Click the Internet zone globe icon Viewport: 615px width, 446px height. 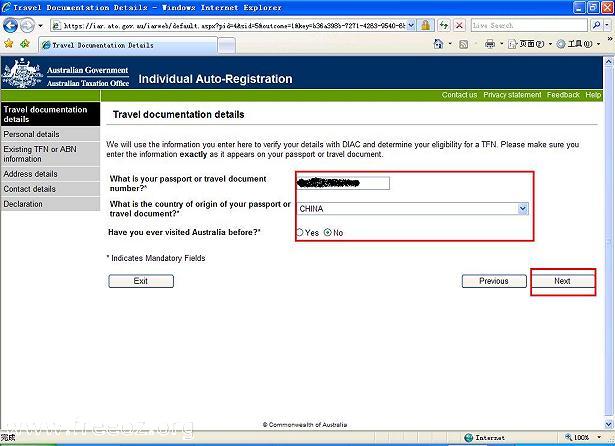(x=468, y=437)
